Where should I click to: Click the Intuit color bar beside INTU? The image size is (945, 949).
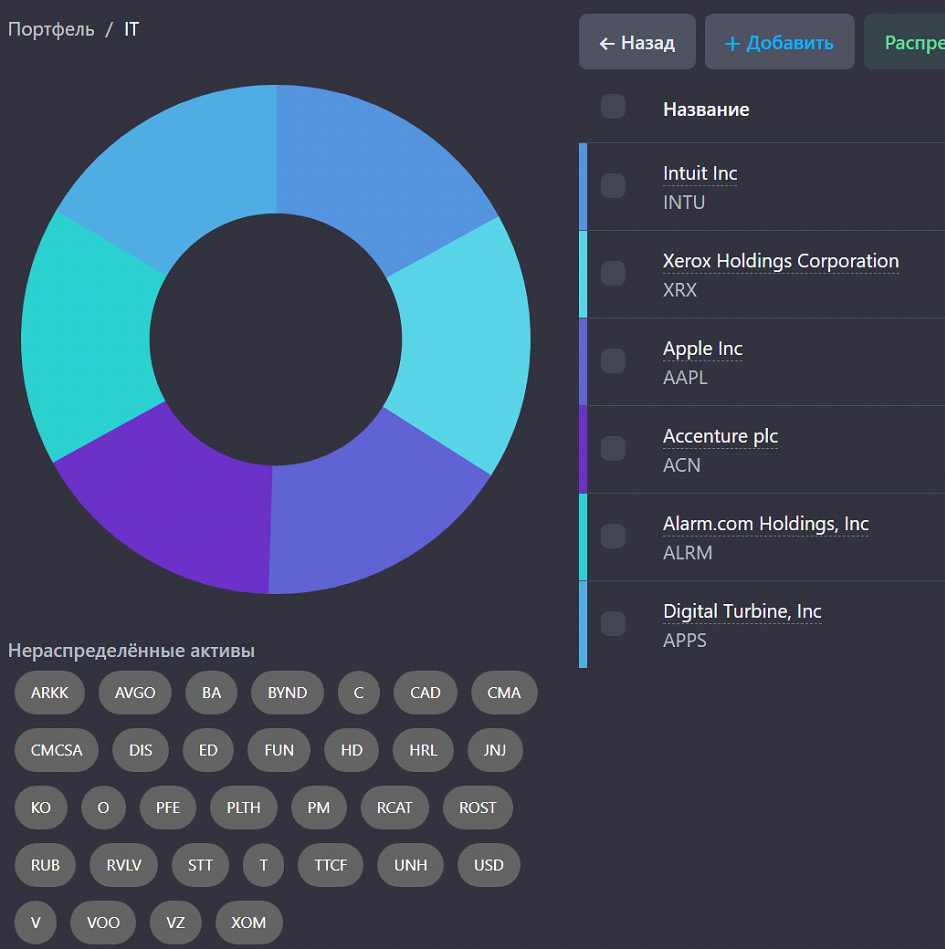[583, 186]
